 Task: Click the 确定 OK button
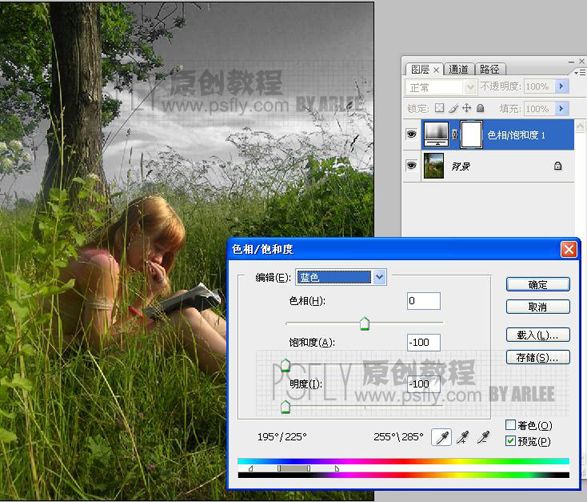pos(538,285)
